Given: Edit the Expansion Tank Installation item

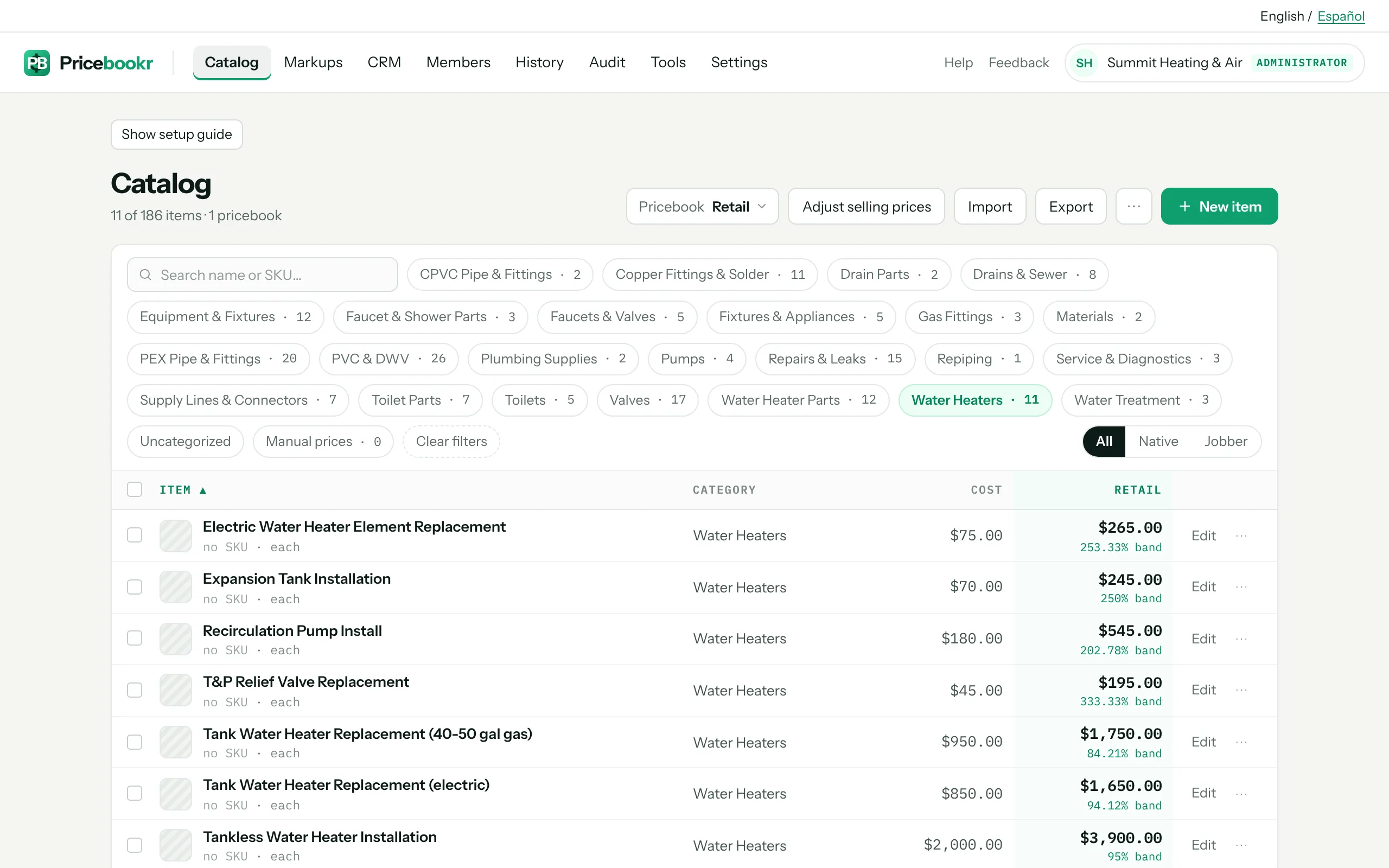Looking at the screenshot, I should pyautogui.click(x=1203, y=586).
